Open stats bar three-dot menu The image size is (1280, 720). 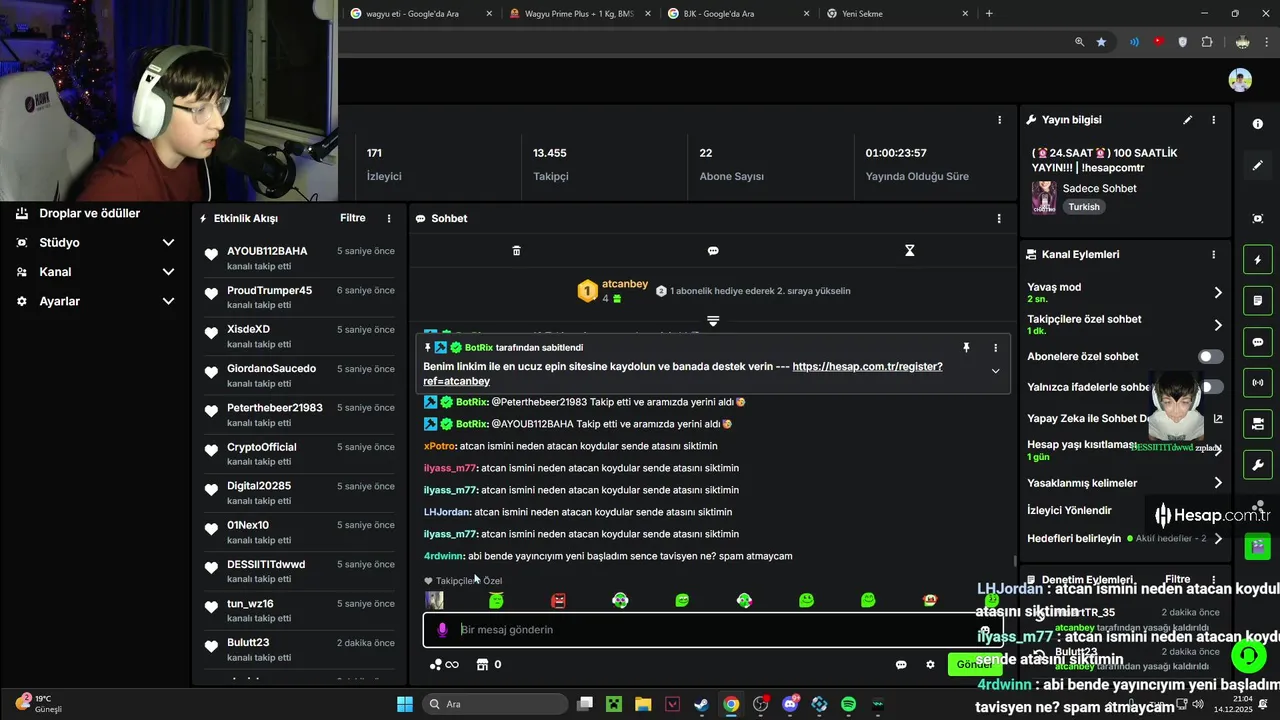pos(999,120)
